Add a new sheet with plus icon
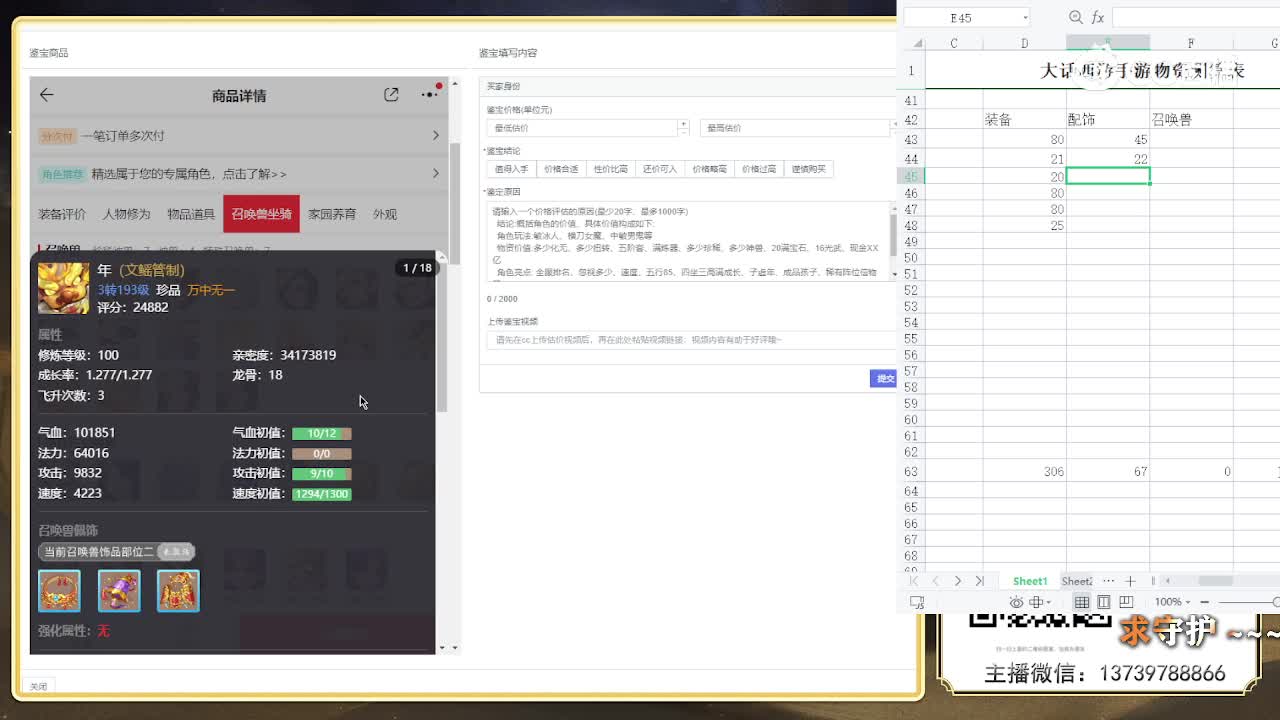Screen dimensions: 1280x720 click(1130, 581)
